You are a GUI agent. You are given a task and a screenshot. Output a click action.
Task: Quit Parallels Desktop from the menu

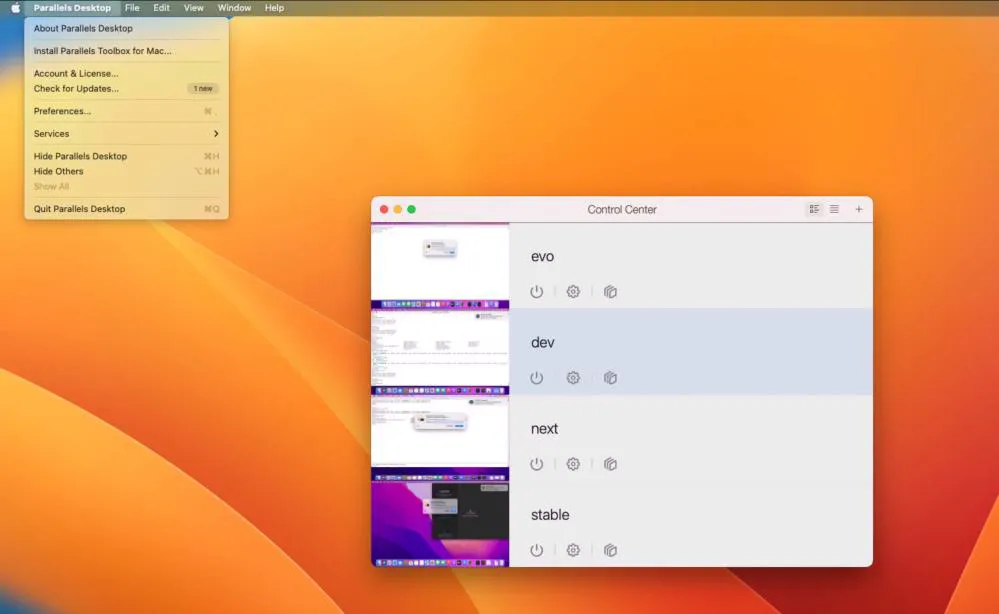pyautogui.click(x=126, y=209)
